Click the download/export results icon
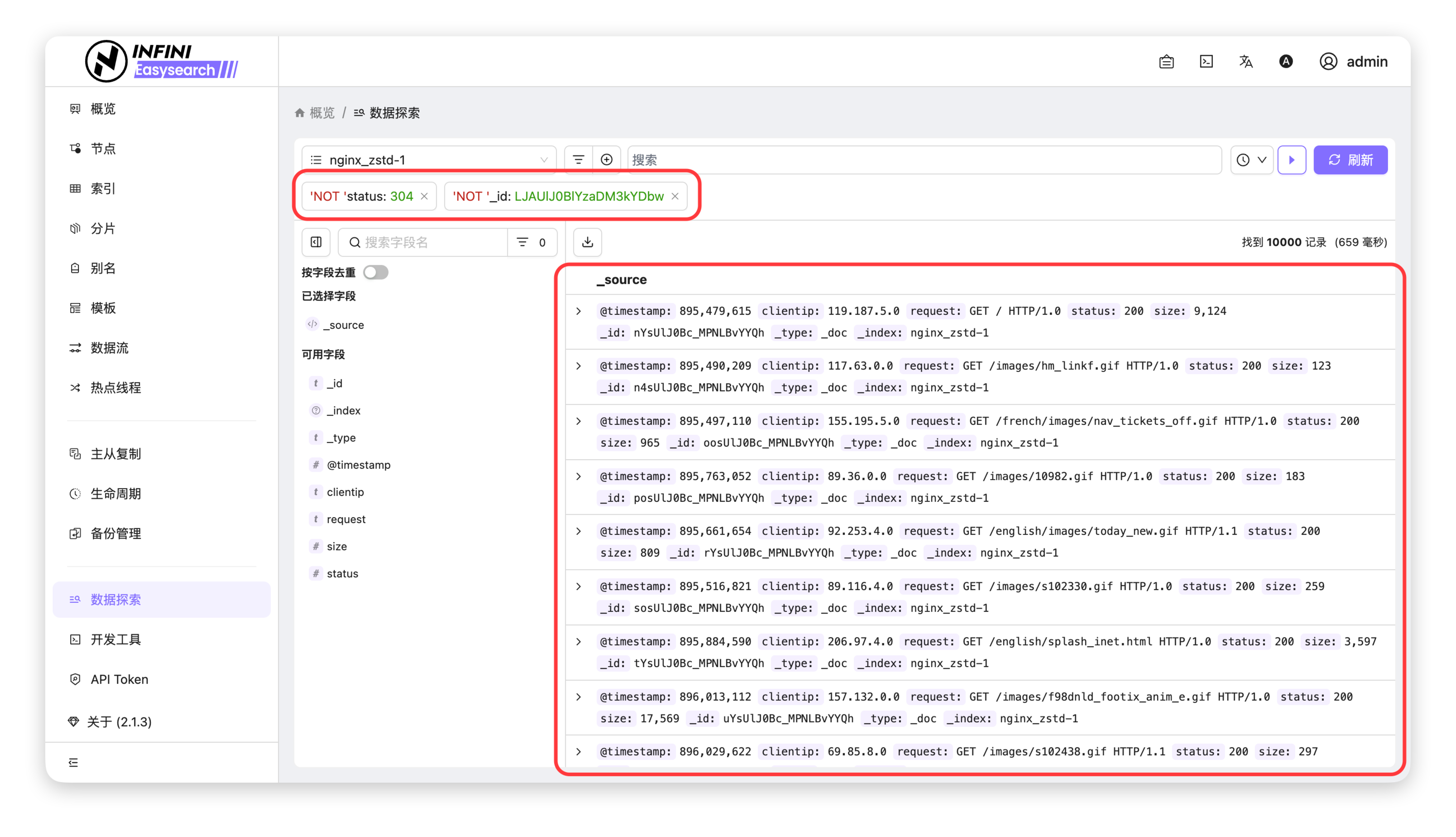This screenshot has width=1456, height=837. pos(587,242)
